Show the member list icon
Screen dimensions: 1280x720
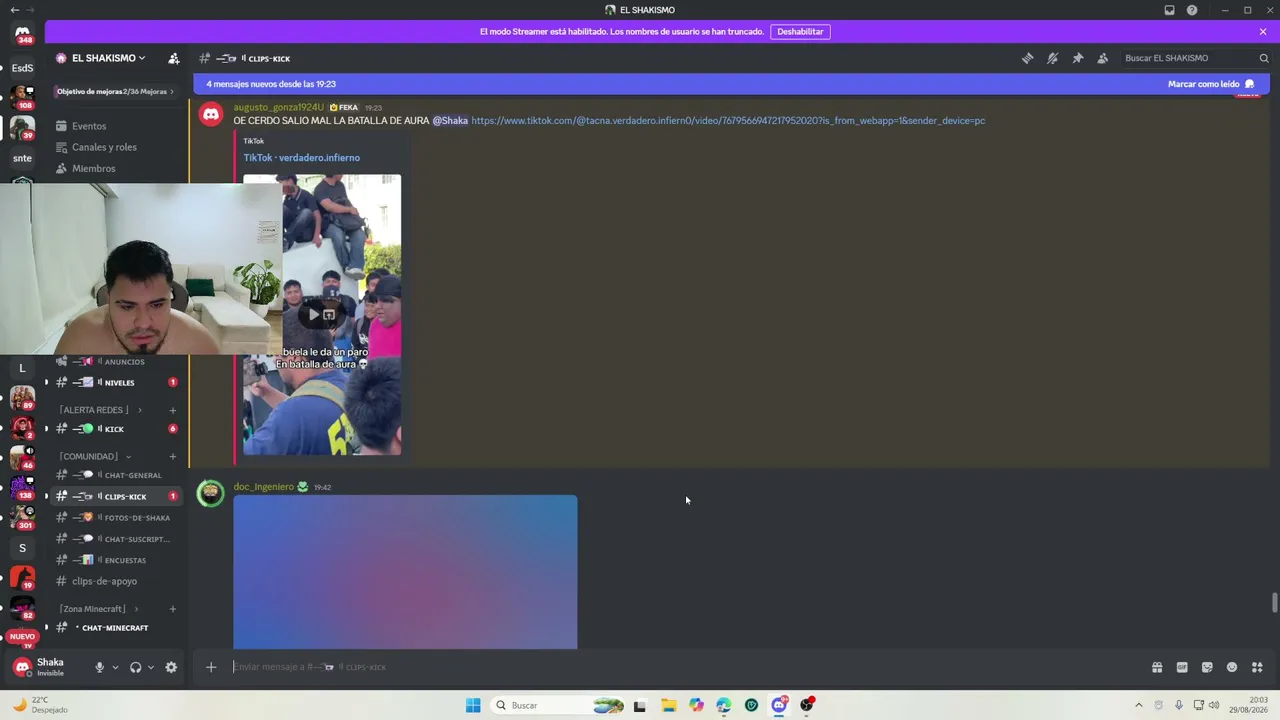click(1102, 58)
